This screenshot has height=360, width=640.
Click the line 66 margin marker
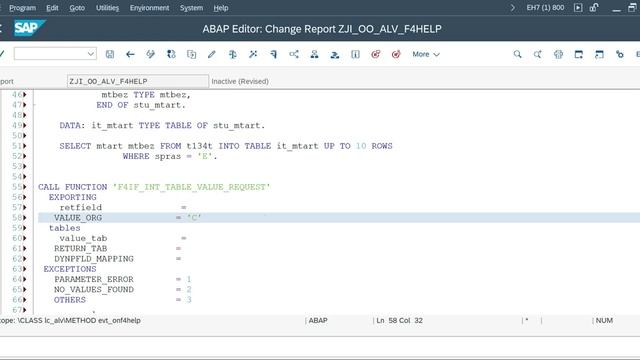click(24, 300)
